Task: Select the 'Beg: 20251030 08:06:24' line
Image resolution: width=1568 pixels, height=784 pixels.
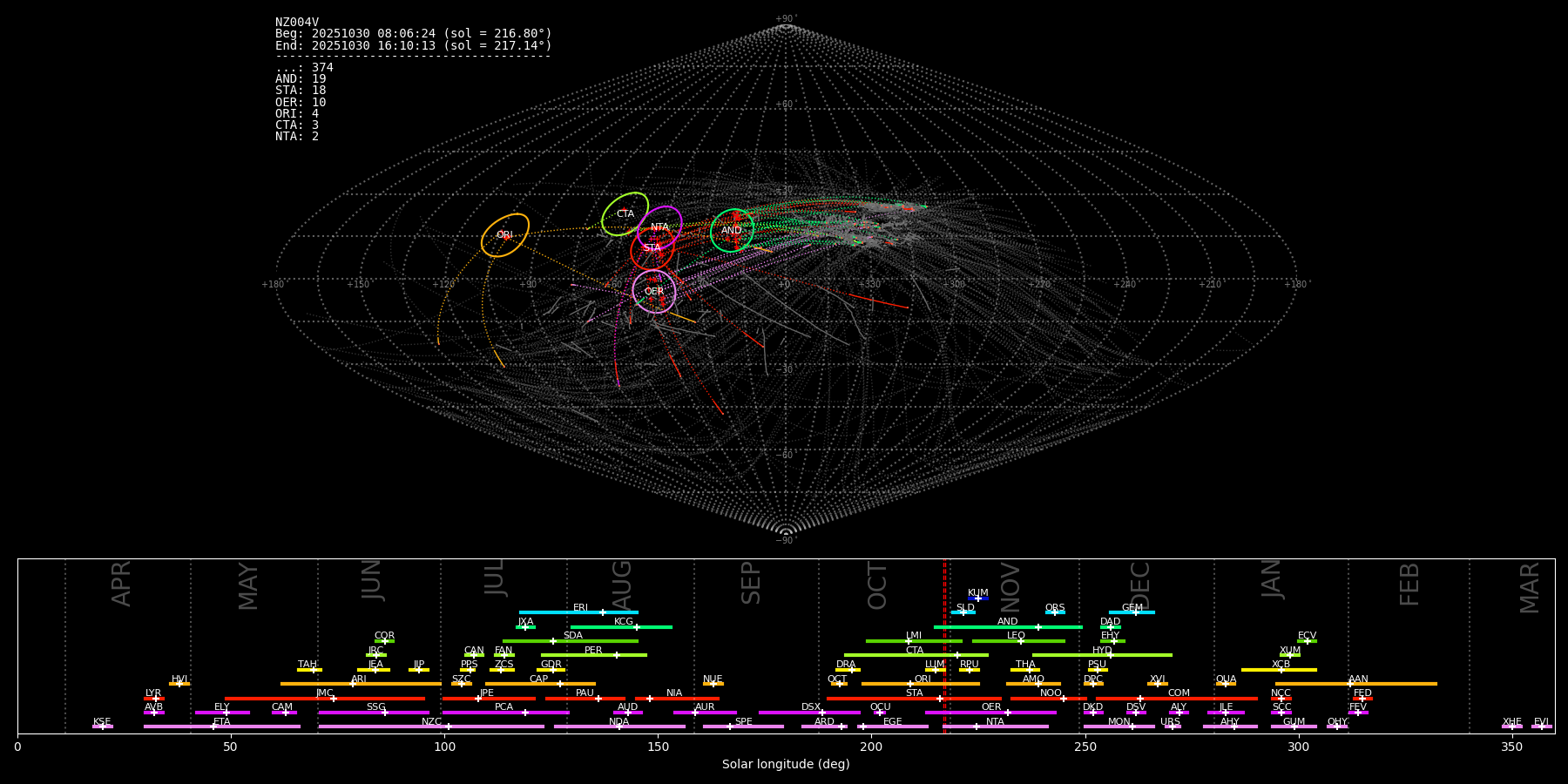Action: coord(414,34)
